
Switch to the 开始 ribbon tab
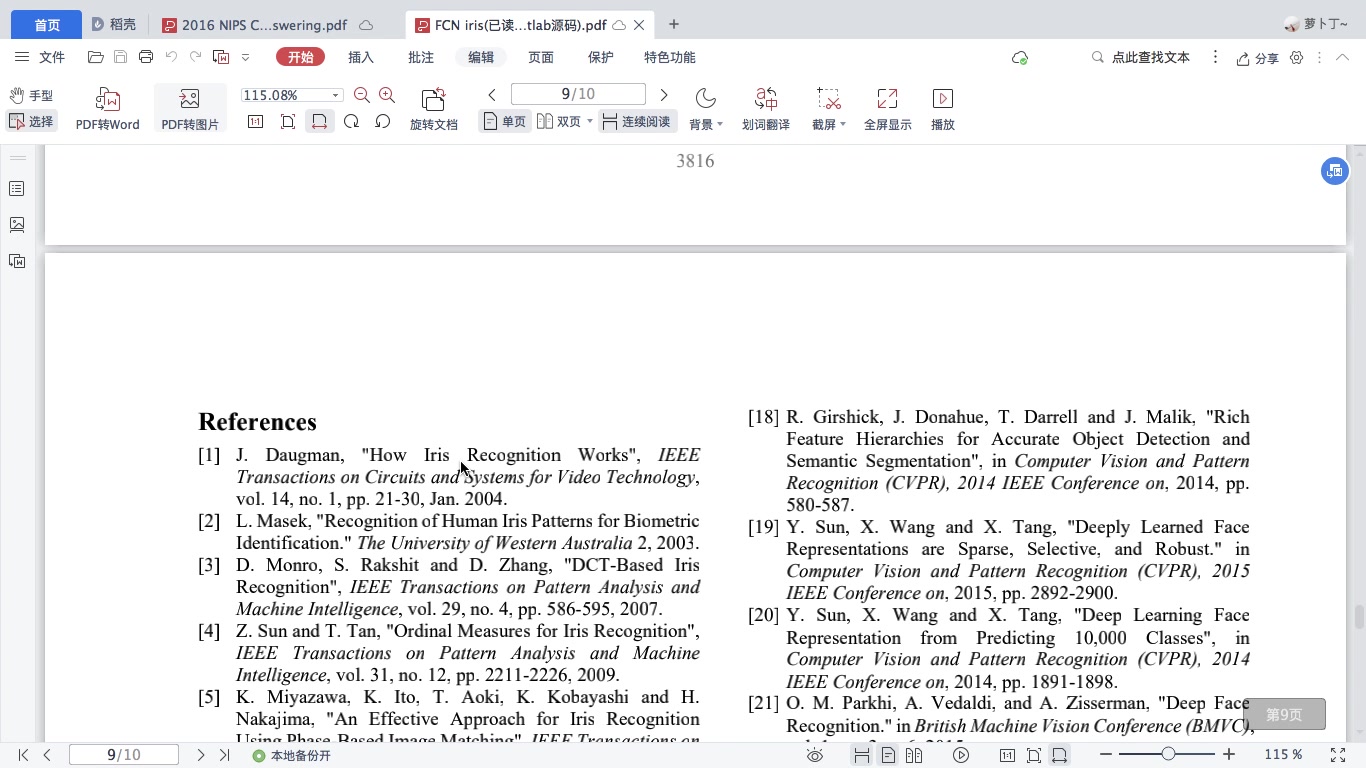[301, 57]
